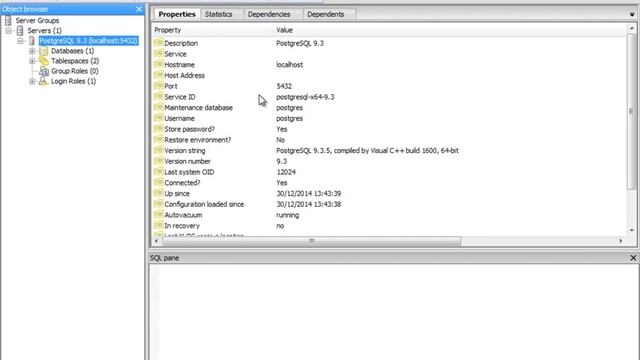Image resolution: width=640 pixels, height=360 pixels.
Task: Collapse the Servers (1) tree node
Action: pyautogui.click(x=8, y=31)
